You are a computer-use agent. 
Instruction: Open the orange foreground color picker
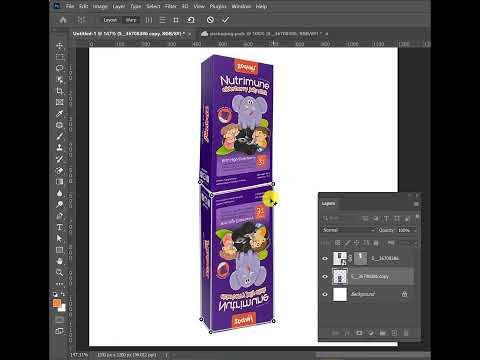click(57, 303)
